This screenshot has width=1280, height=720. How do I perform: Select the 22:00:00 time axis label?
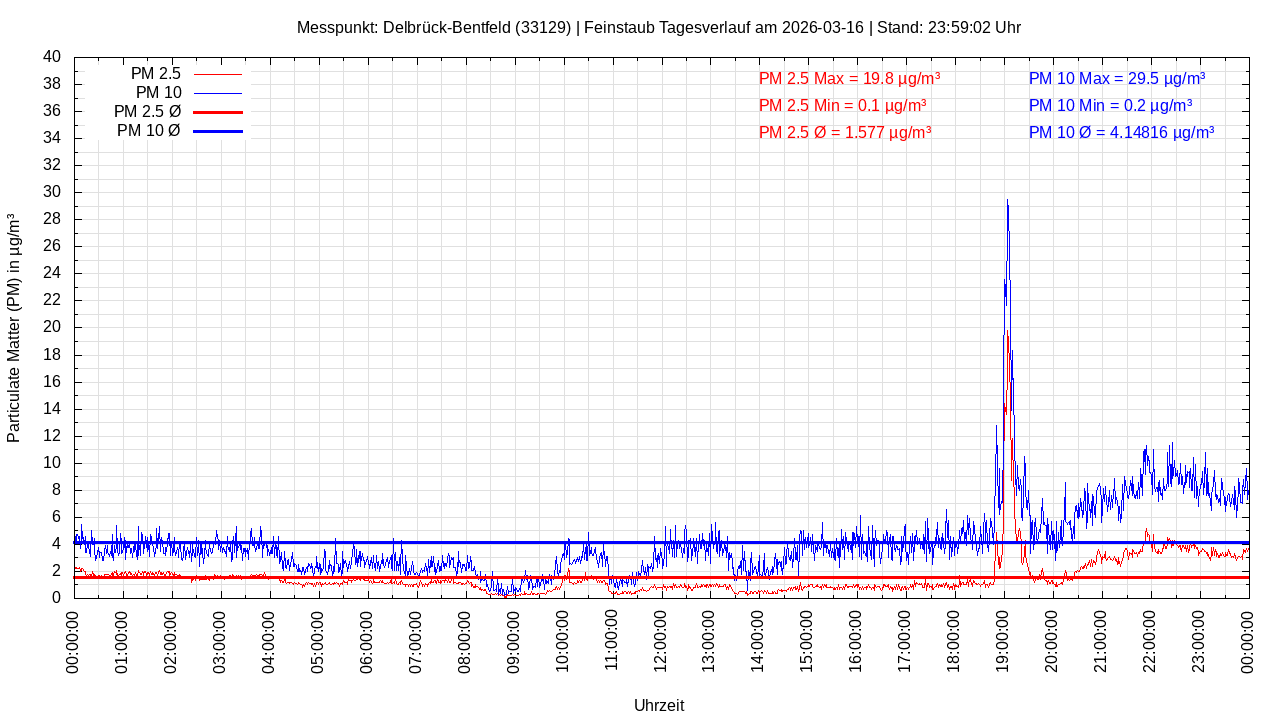click(x=1151, y=641)
